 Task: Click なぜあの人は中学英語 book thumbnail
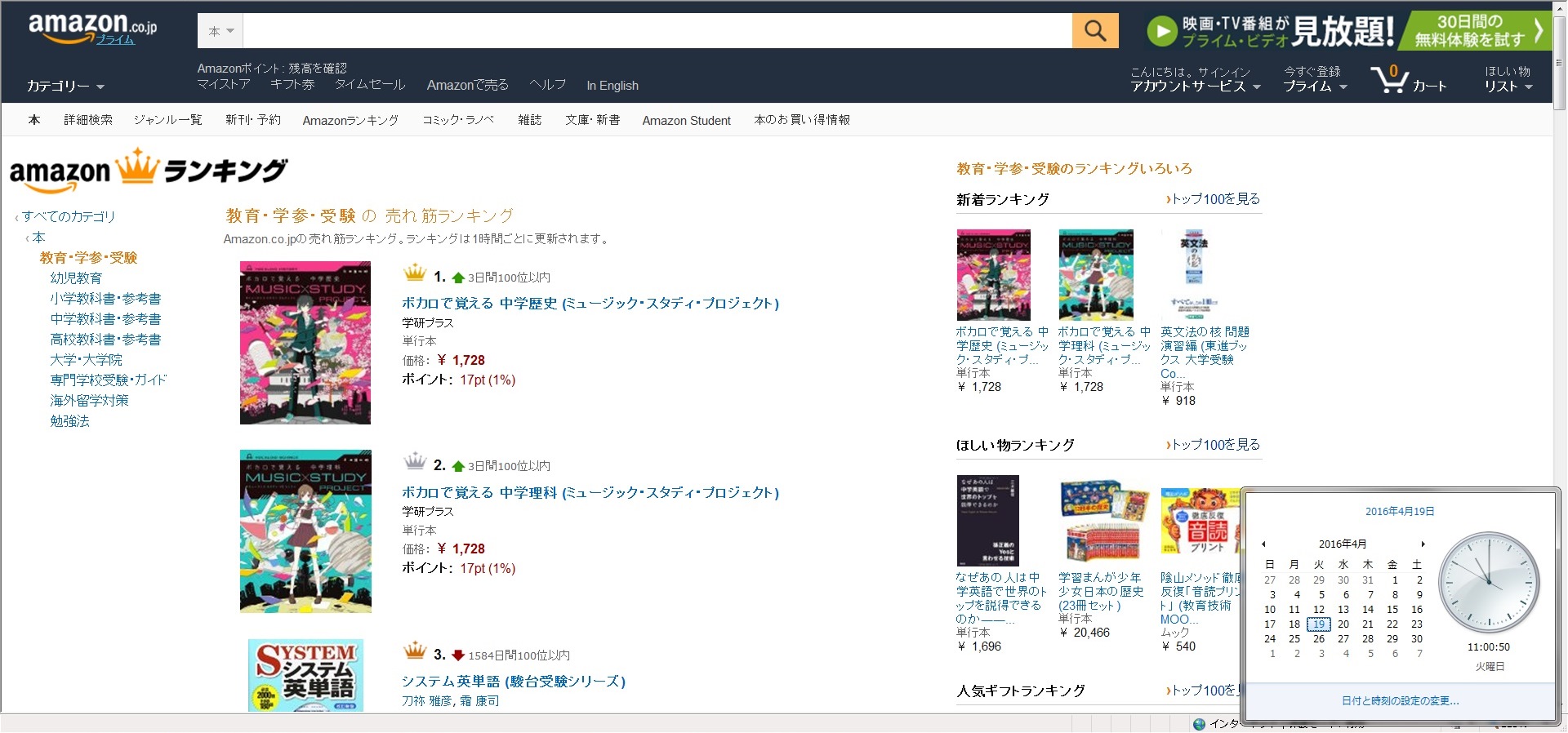tap(988, 521)
